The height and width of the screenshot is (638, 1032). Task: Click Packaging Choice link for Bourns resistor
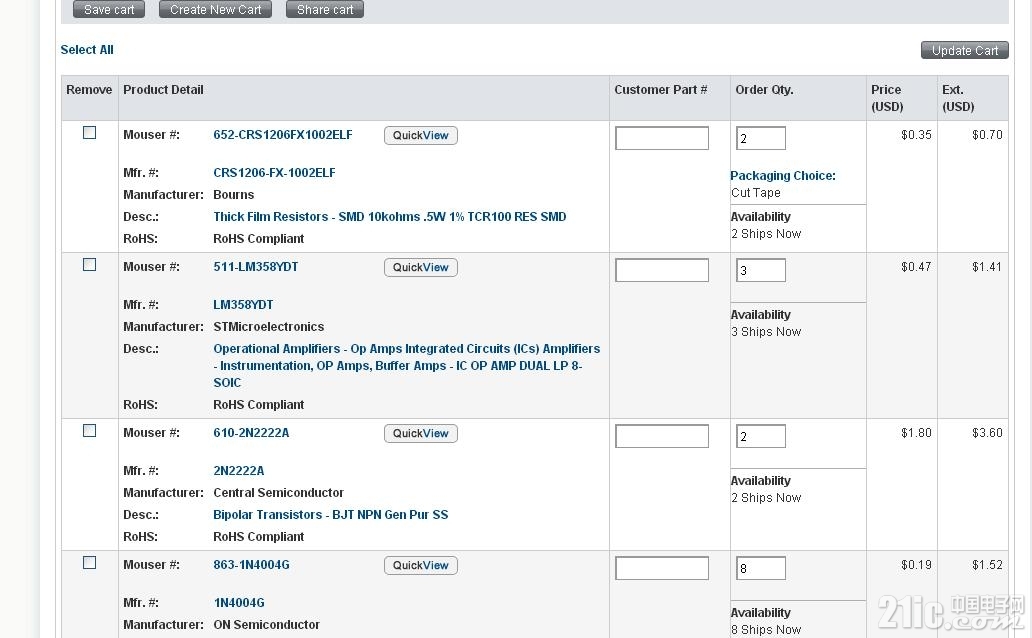(783, 176)
